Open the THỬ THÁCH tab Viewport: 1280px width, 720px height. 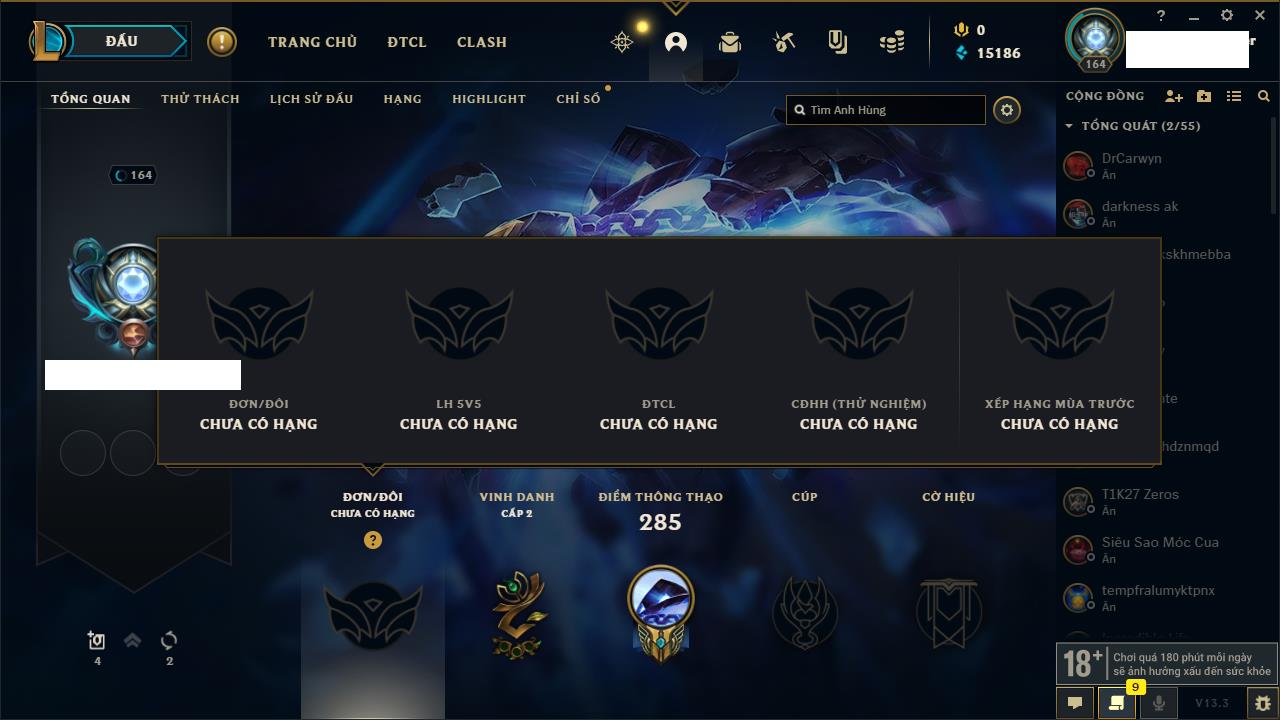tap(200, 99)
